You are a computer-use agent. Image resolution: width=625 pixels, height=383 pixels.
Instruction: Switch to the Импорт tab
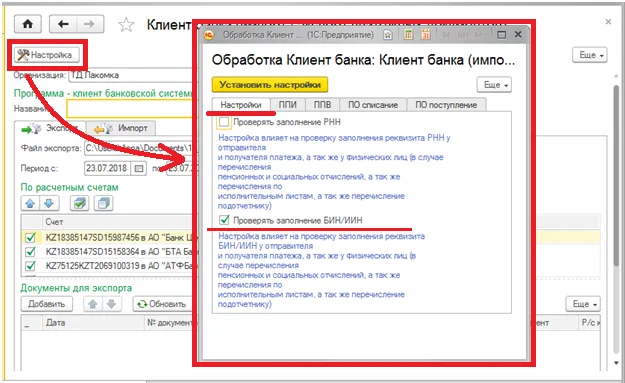pyautogui.click(x=121, y=128)
